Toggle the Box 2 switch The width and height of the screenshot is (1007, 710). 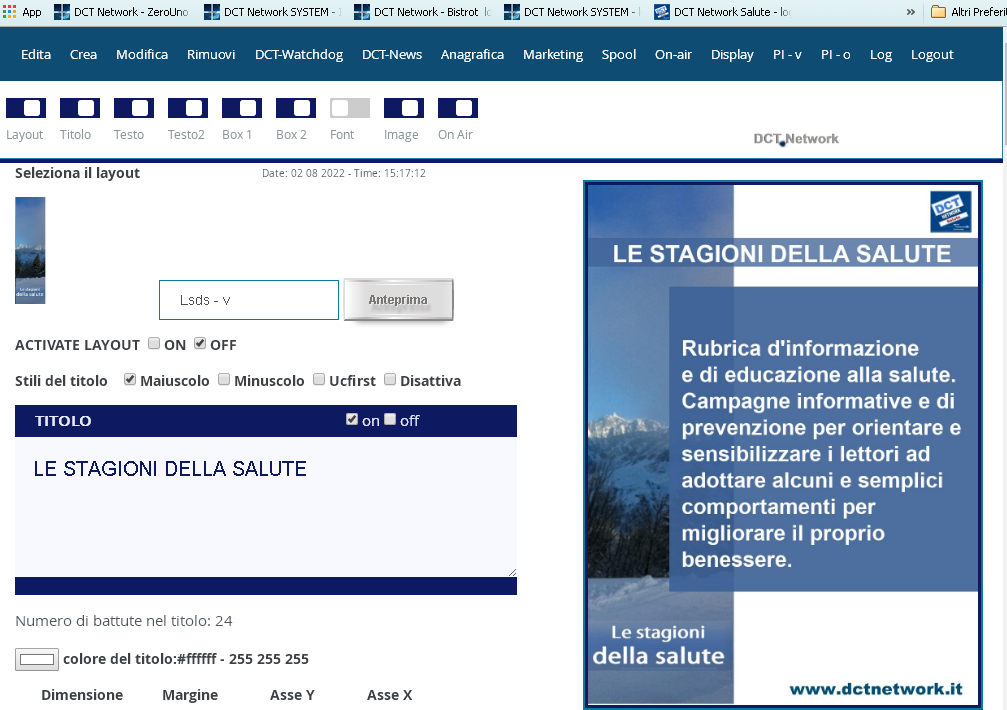(295, 108)
